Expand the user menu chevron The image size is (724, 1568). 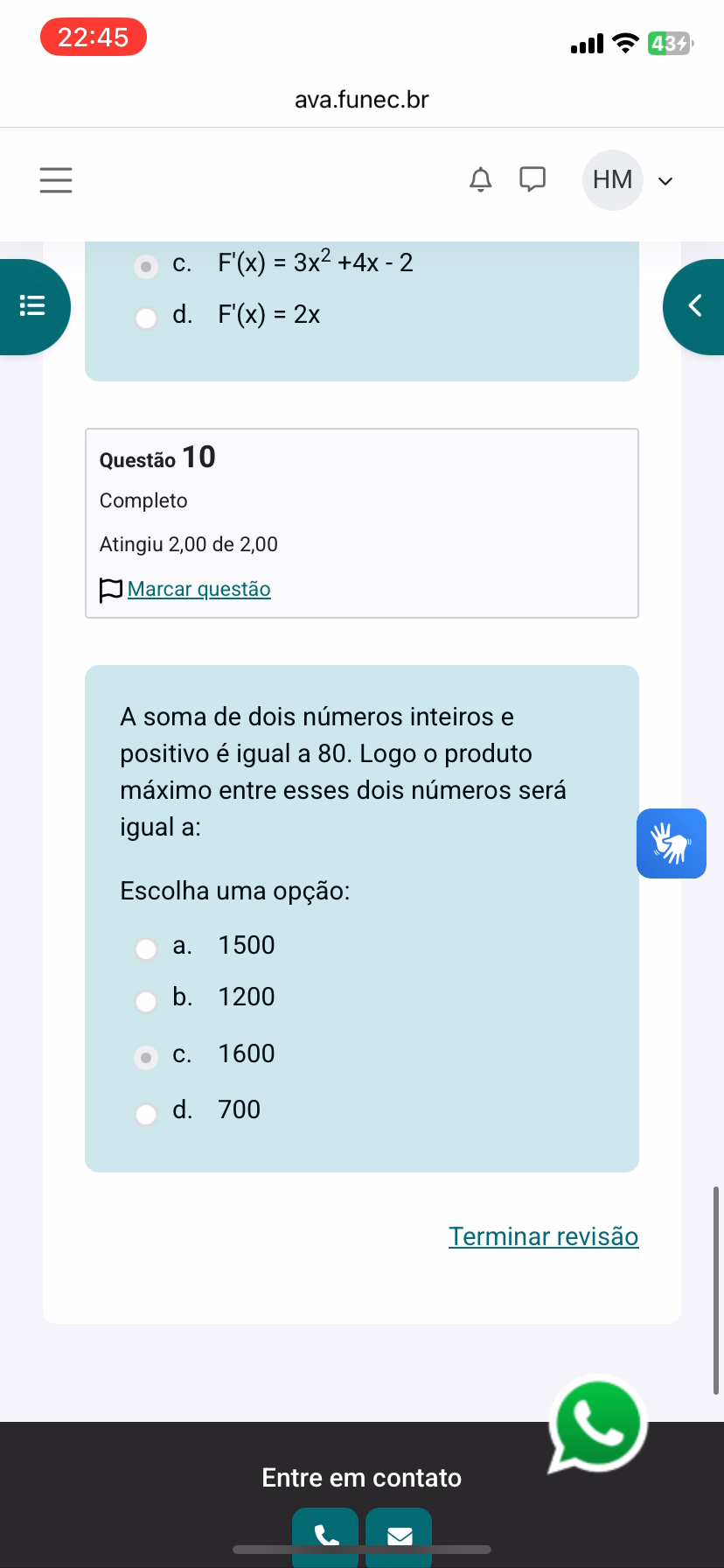pyautogui.click(x=665, y=181)
